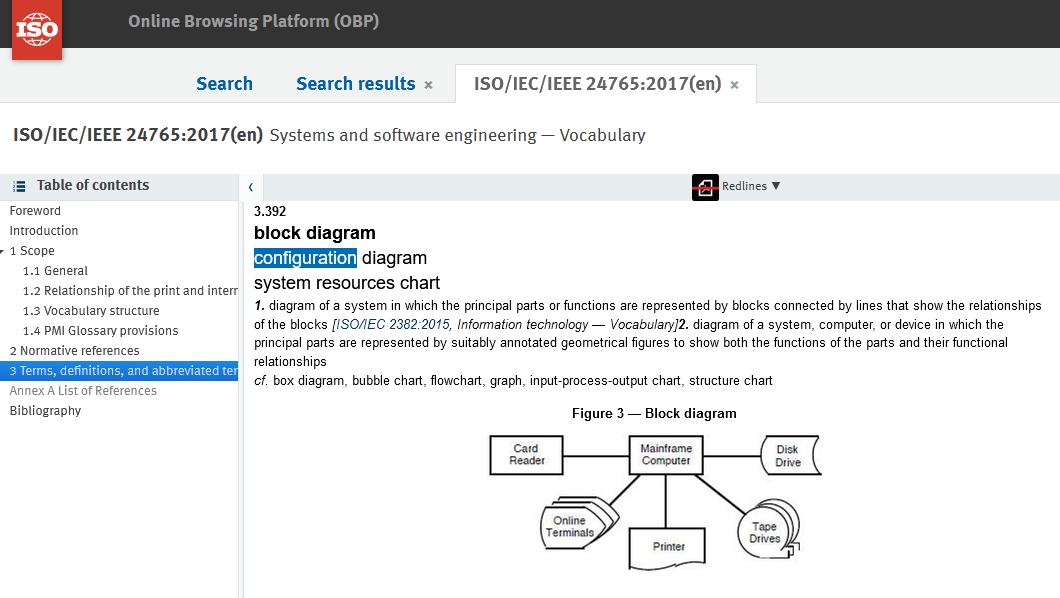Click the ISO logo
This screenshot has height=598, width=1060.
point(37,30)
